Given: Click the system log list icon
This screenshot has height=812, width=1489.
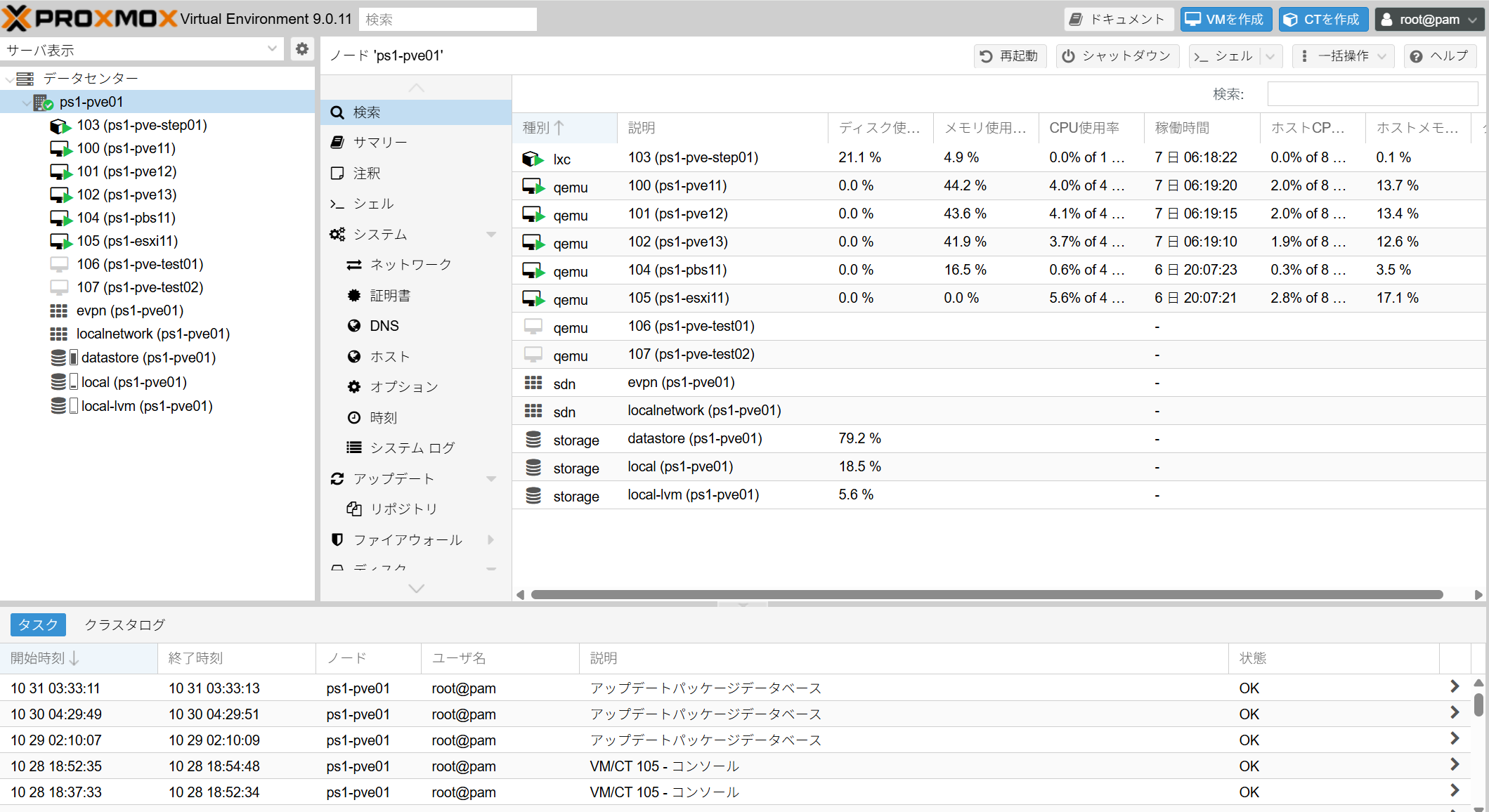Looking at the screenshot, I should click(x=354, y=447).
